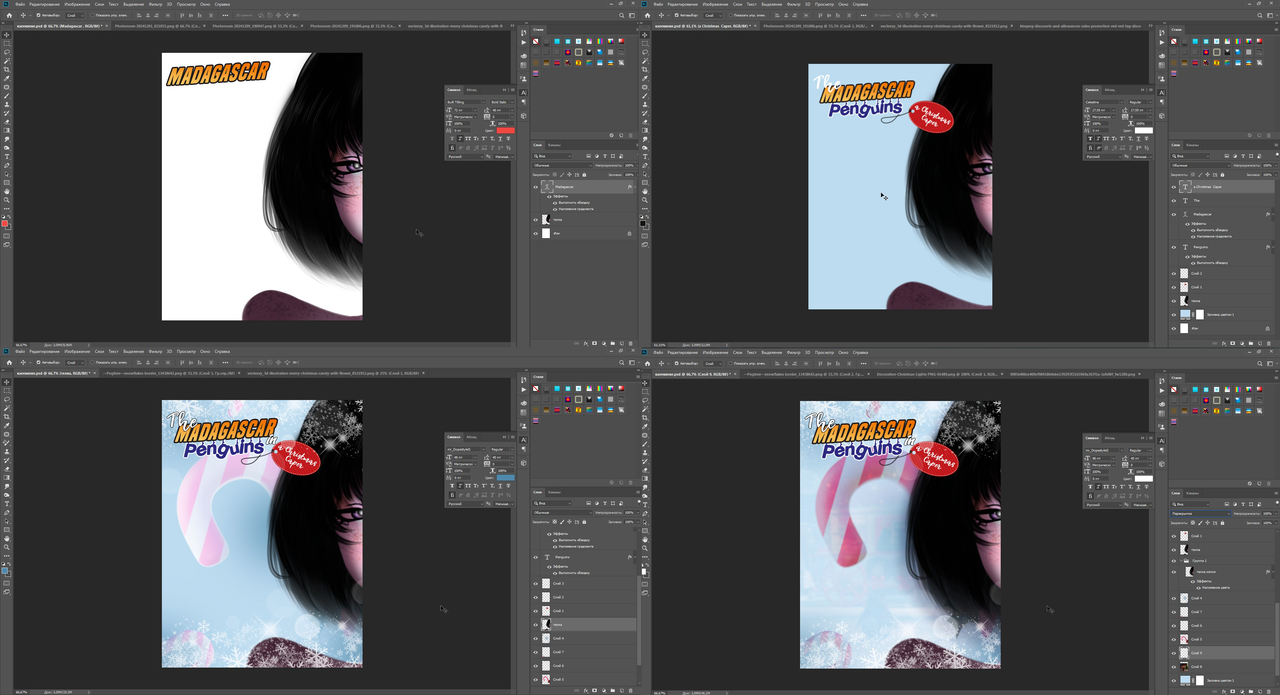Image resolution: width=1280 pixels, height=695 pixels.
Task: Click the new group folder icon in the blurred candy-cane window
Action: (1250, 691)
